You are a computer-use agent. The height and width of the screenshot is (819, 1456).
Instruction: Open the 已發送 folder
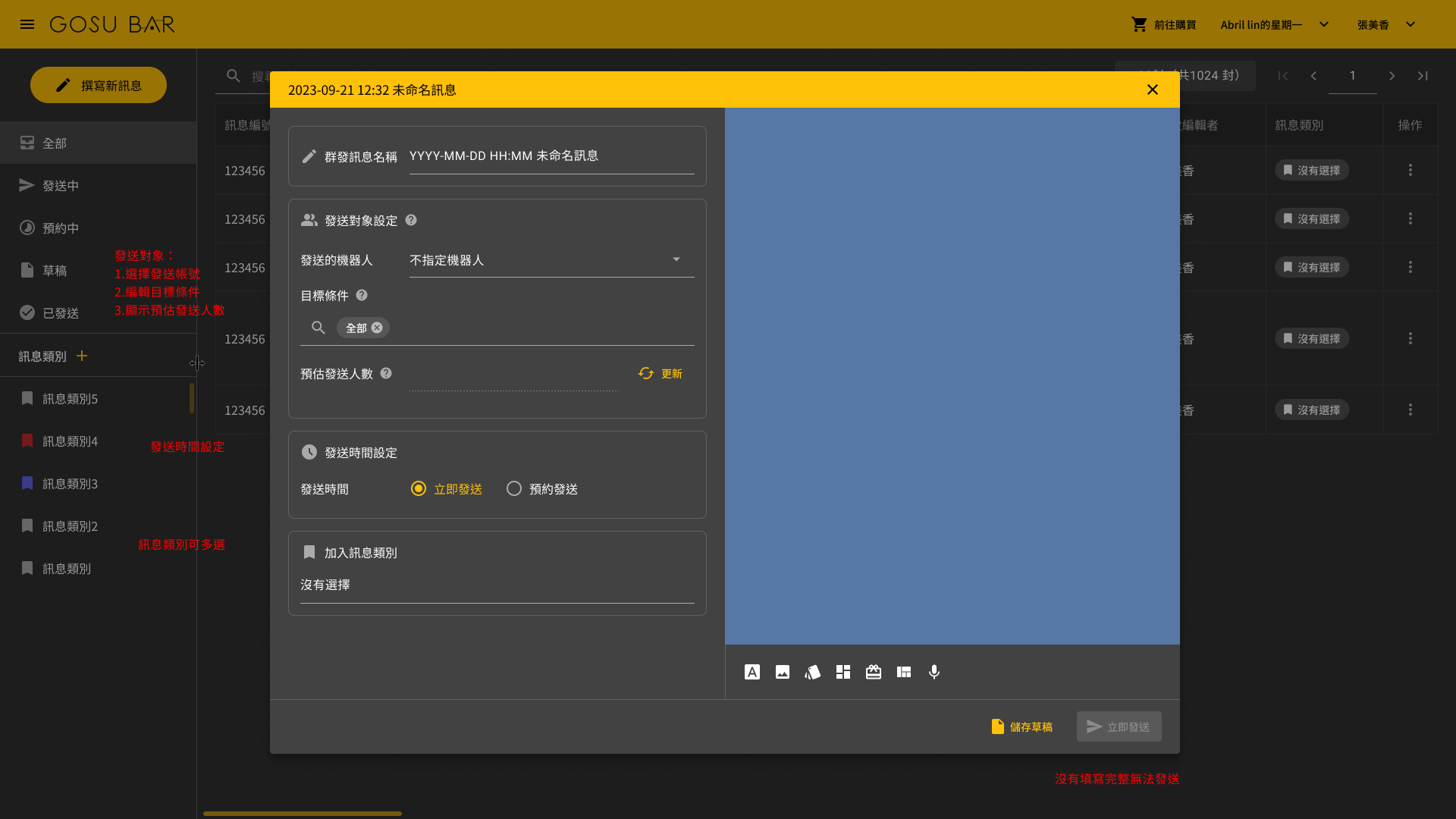pyautogui.click(x=99, y=312)
